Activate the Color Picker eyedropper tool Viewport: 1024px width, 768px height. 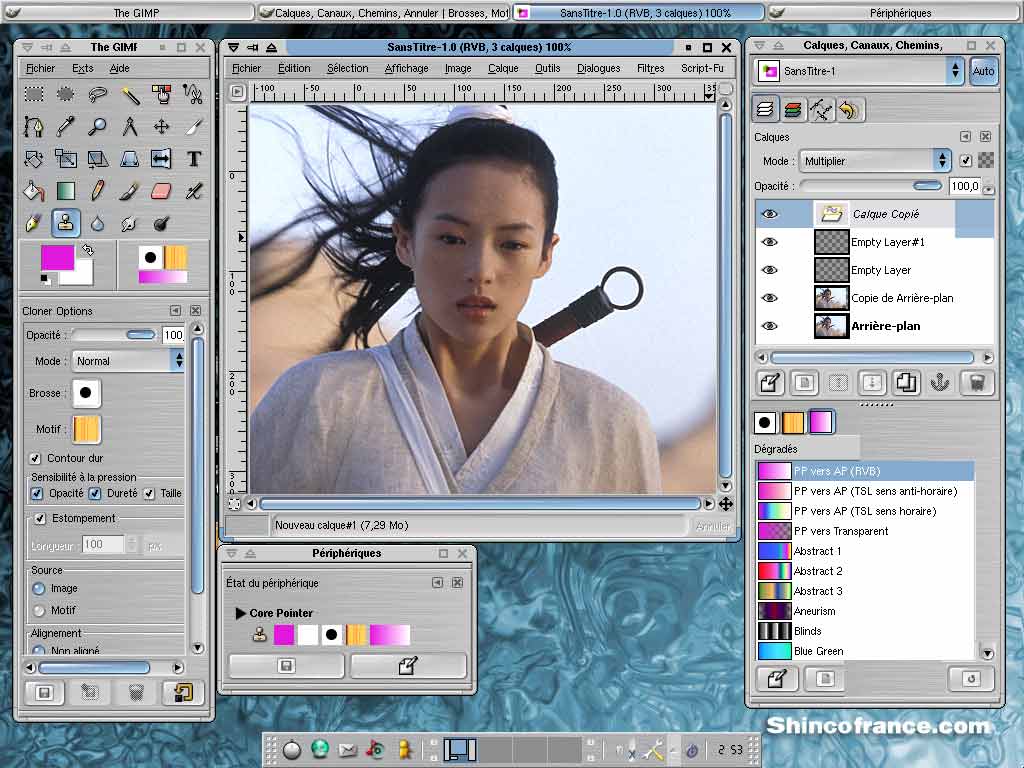(65, 126)
